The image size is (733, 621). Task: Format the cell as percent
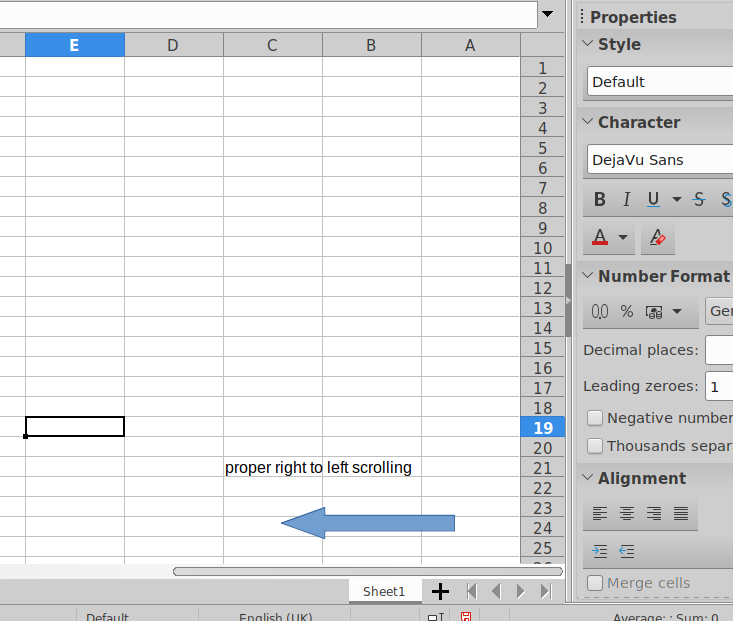[627, 311]
